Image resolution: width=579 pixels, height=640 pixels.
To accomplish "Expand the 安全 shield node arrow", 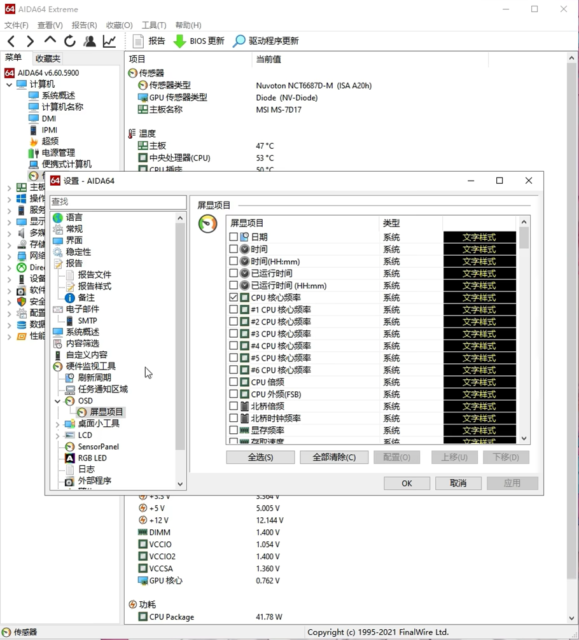I will (x=9, y=302).
